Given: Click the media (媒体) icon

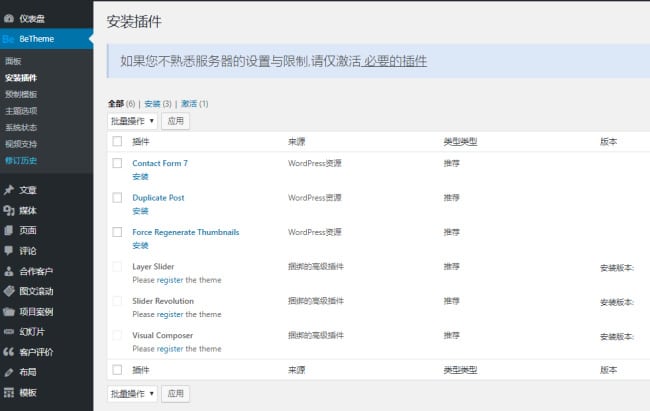Looking at the screenshot, I should click(x=9, y=210).
